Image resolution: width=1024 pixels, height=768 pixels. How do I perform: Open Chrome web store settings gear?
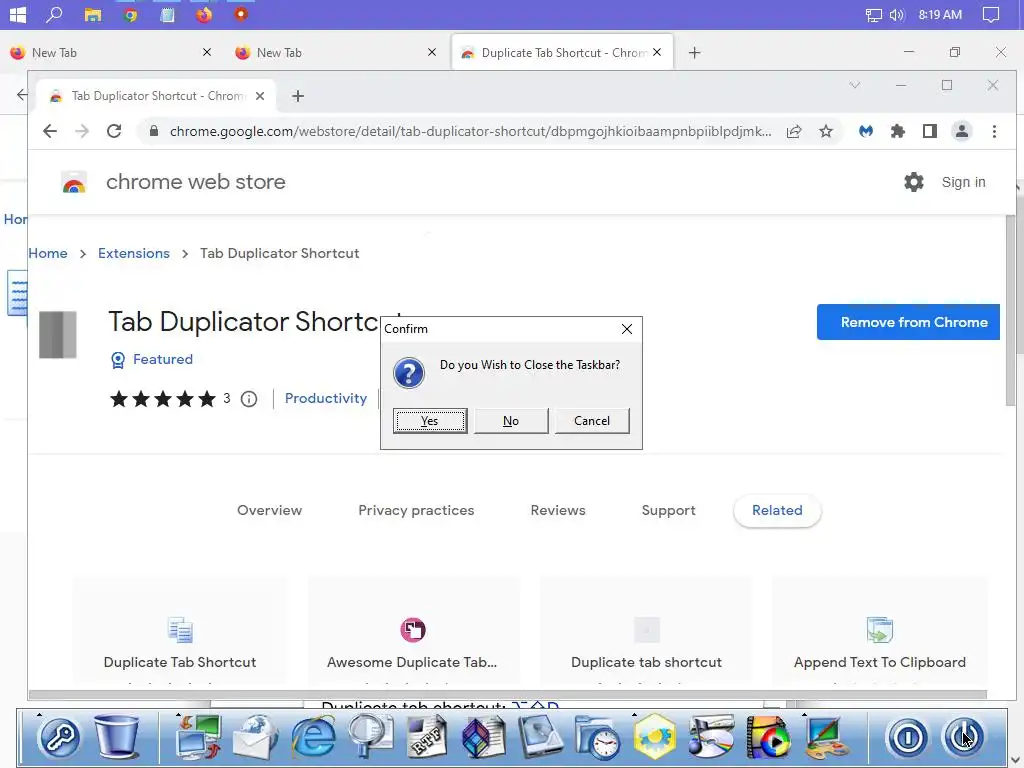914,182
